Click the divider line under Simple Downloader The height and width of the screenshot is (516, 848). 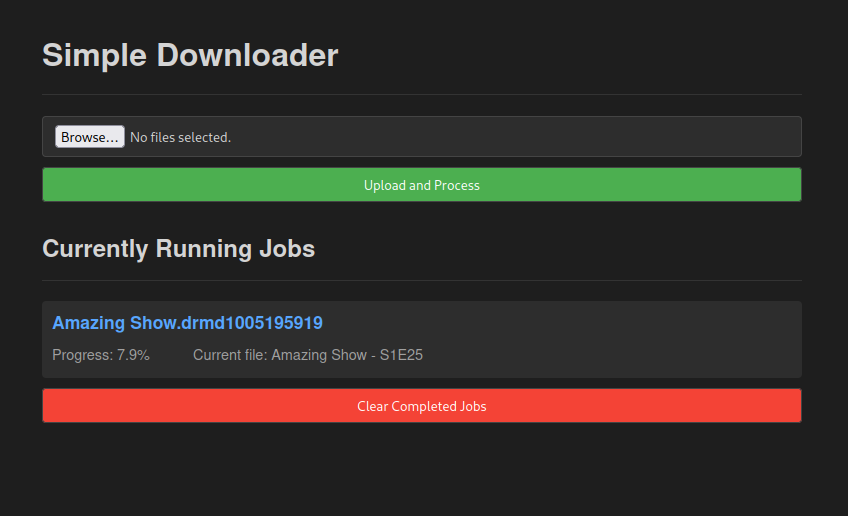tap(422, 94)
